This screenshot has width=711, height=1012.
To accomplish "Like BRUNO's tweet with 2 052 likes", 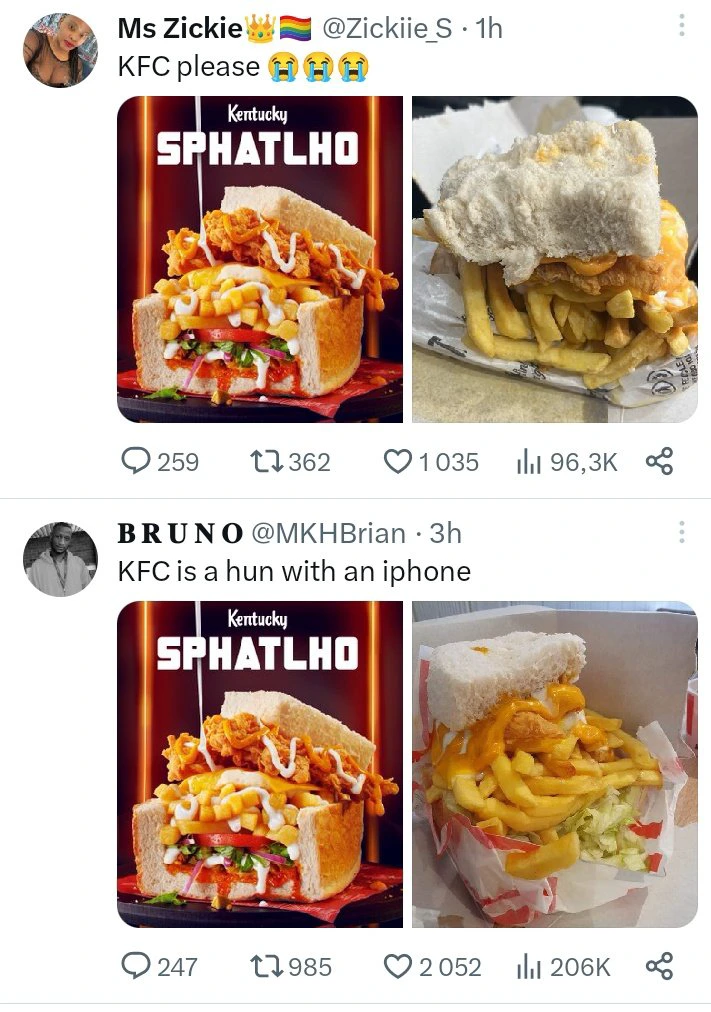I will click(432, 967).
